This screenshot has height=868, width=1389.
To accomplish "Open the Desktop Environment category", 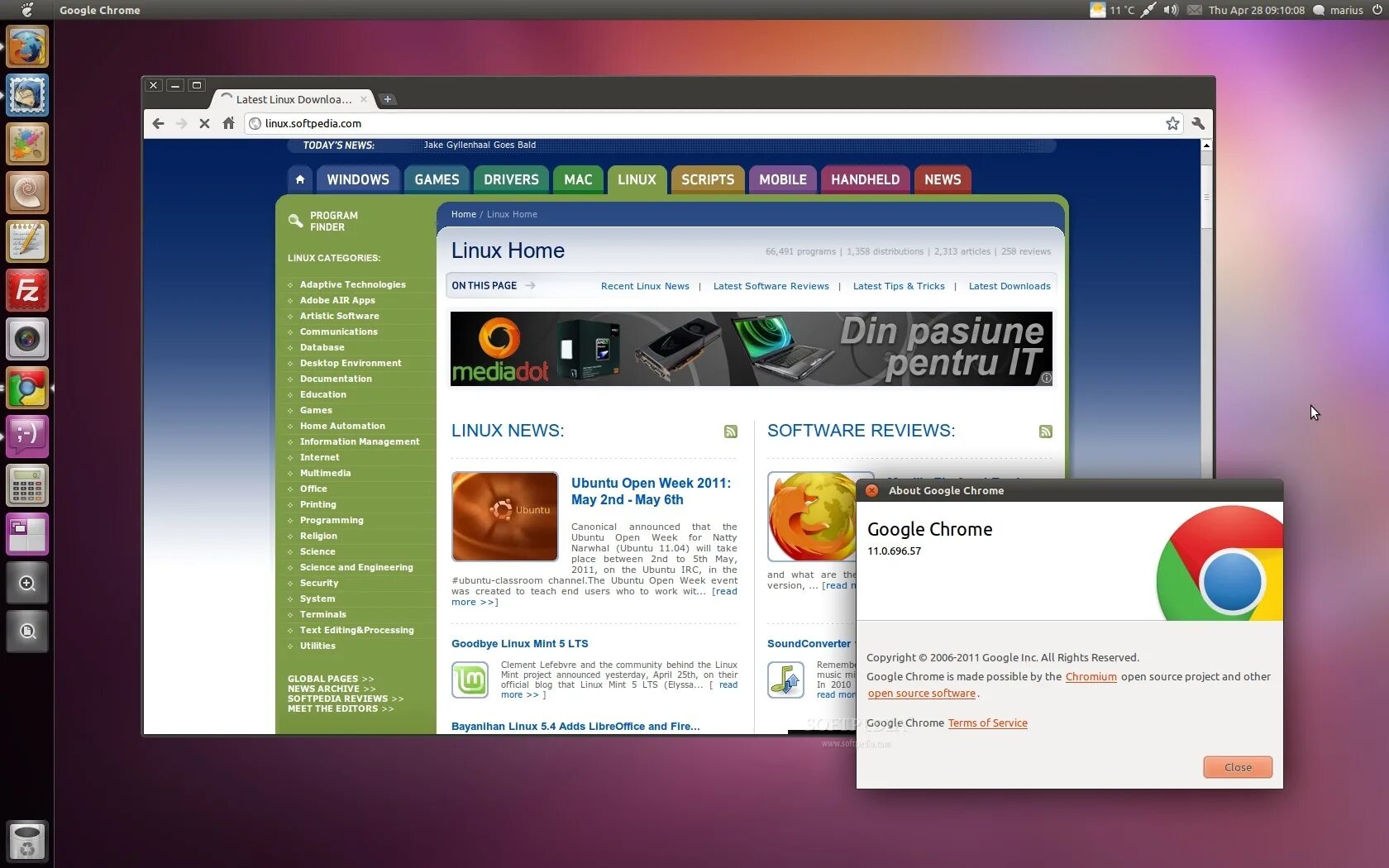I will (x=351, y=363).
